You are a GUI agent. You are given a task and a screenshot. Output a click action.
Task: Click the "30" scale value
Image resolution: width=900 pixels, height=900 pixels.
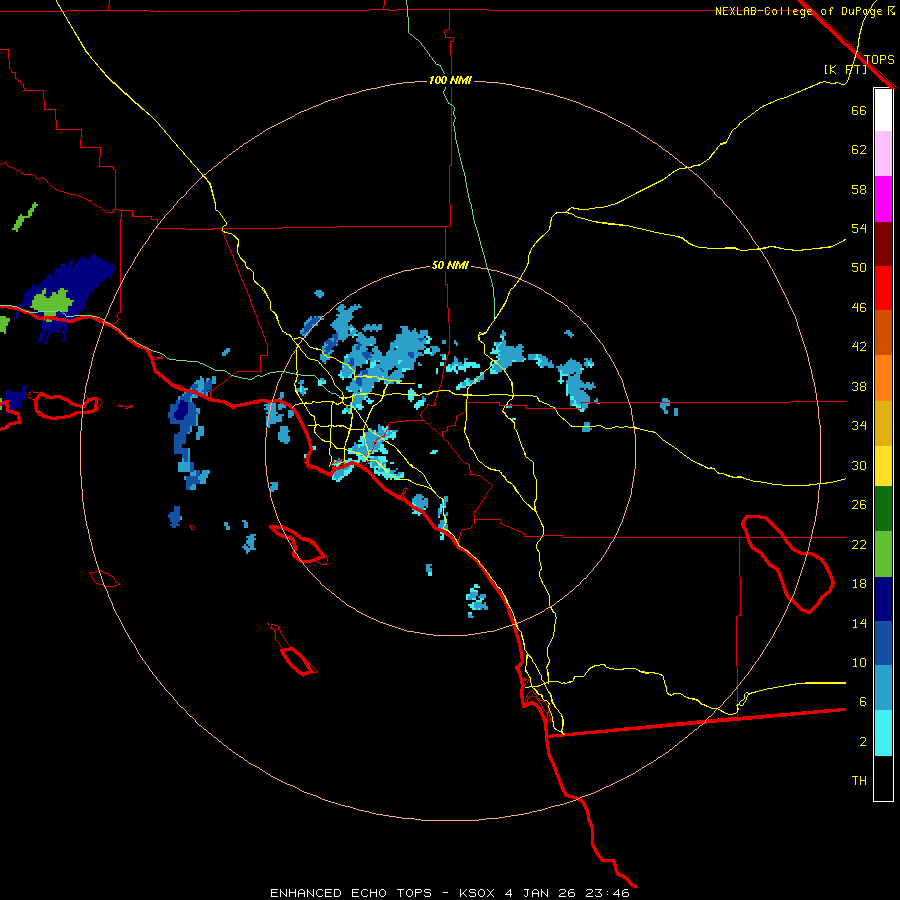[859, 465]
